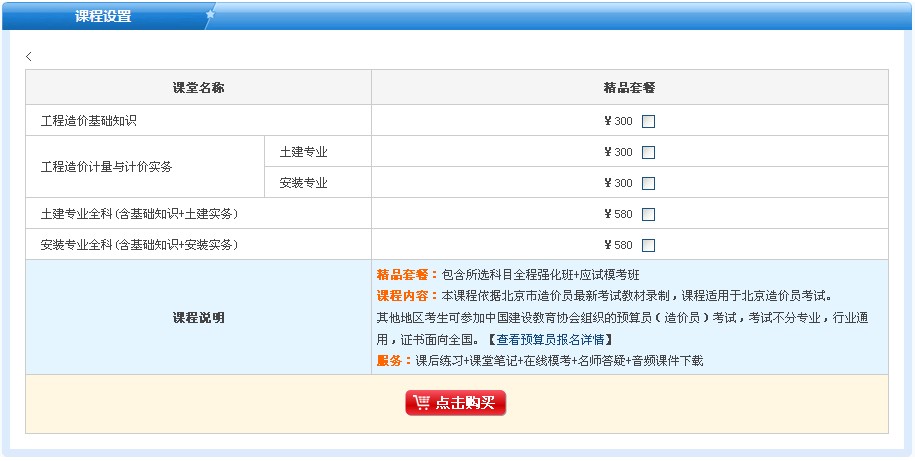Select the 工程造价基础知识 course name
The width and height of the screenshot is (915, 461).
tap(88, 121)
